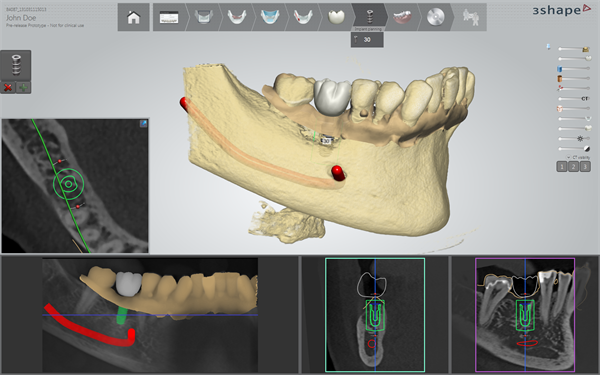Viewport: 600px width, 375px height.
Task: Select red nerve endpoint near chin in 3D view
Action: tap(338, 173)
